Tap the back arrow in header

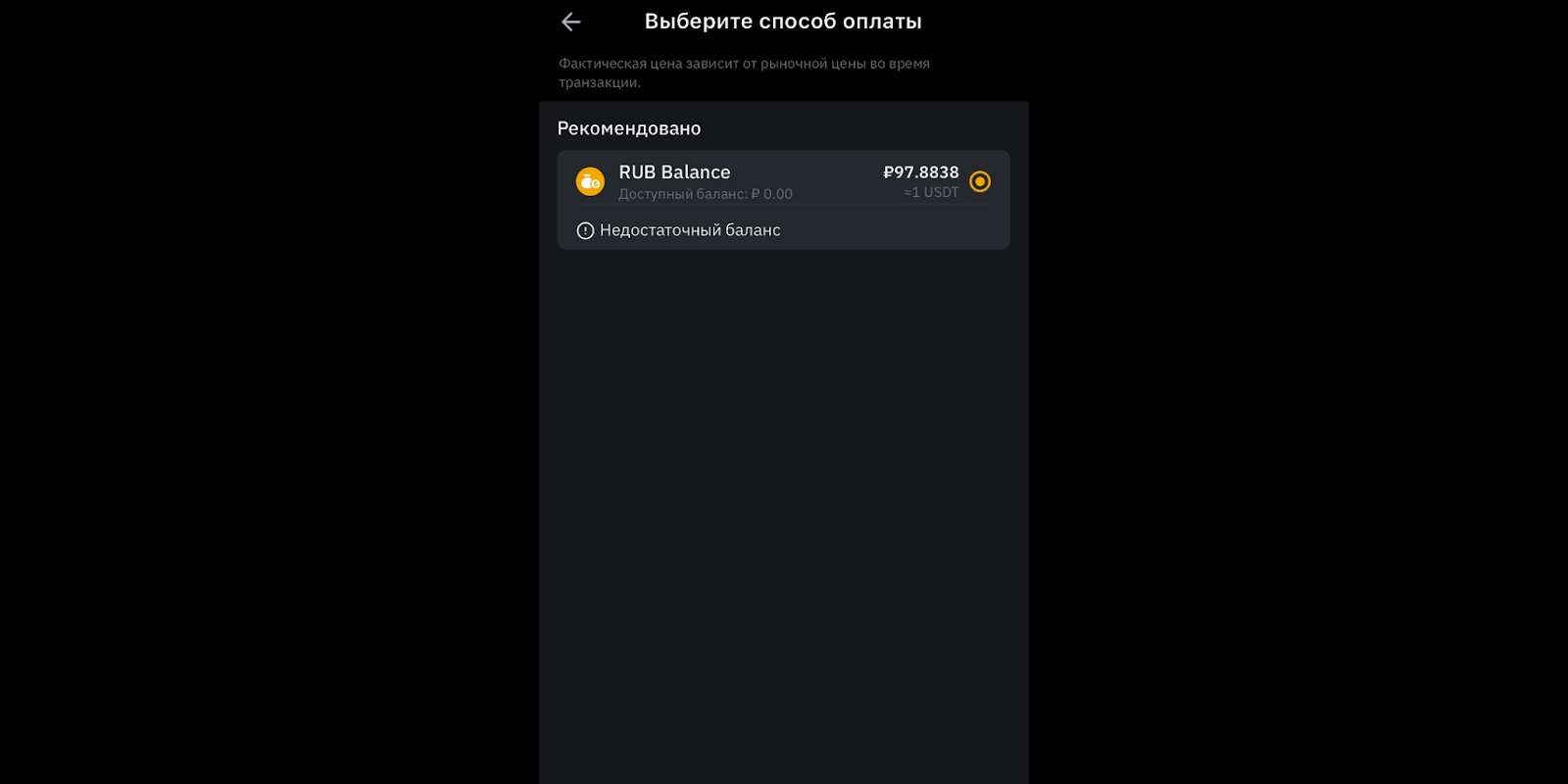pos(571,22)
